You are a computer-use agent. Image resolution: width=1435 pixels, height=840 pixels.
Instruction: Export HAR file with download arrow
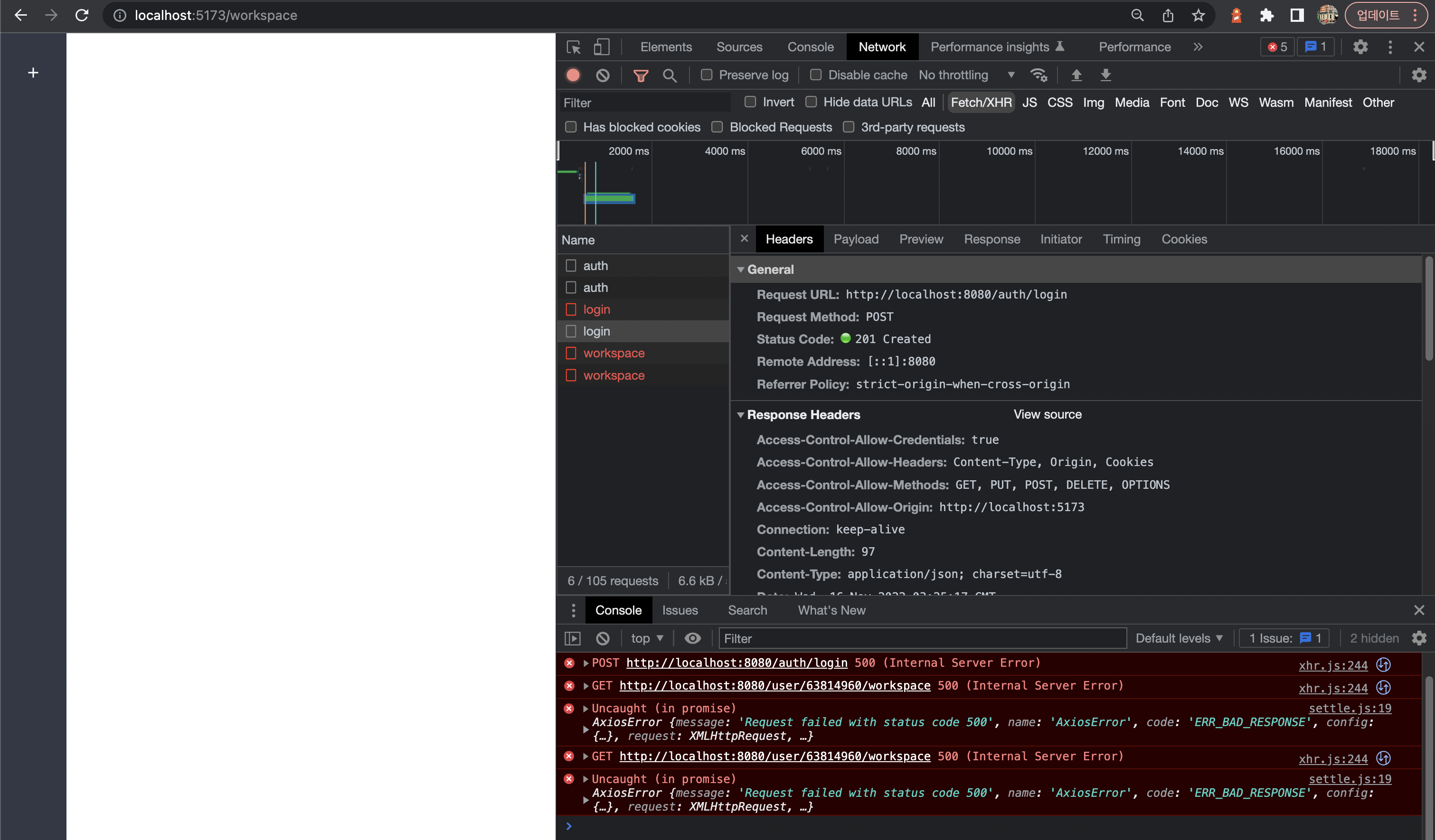coord(1105,75)
